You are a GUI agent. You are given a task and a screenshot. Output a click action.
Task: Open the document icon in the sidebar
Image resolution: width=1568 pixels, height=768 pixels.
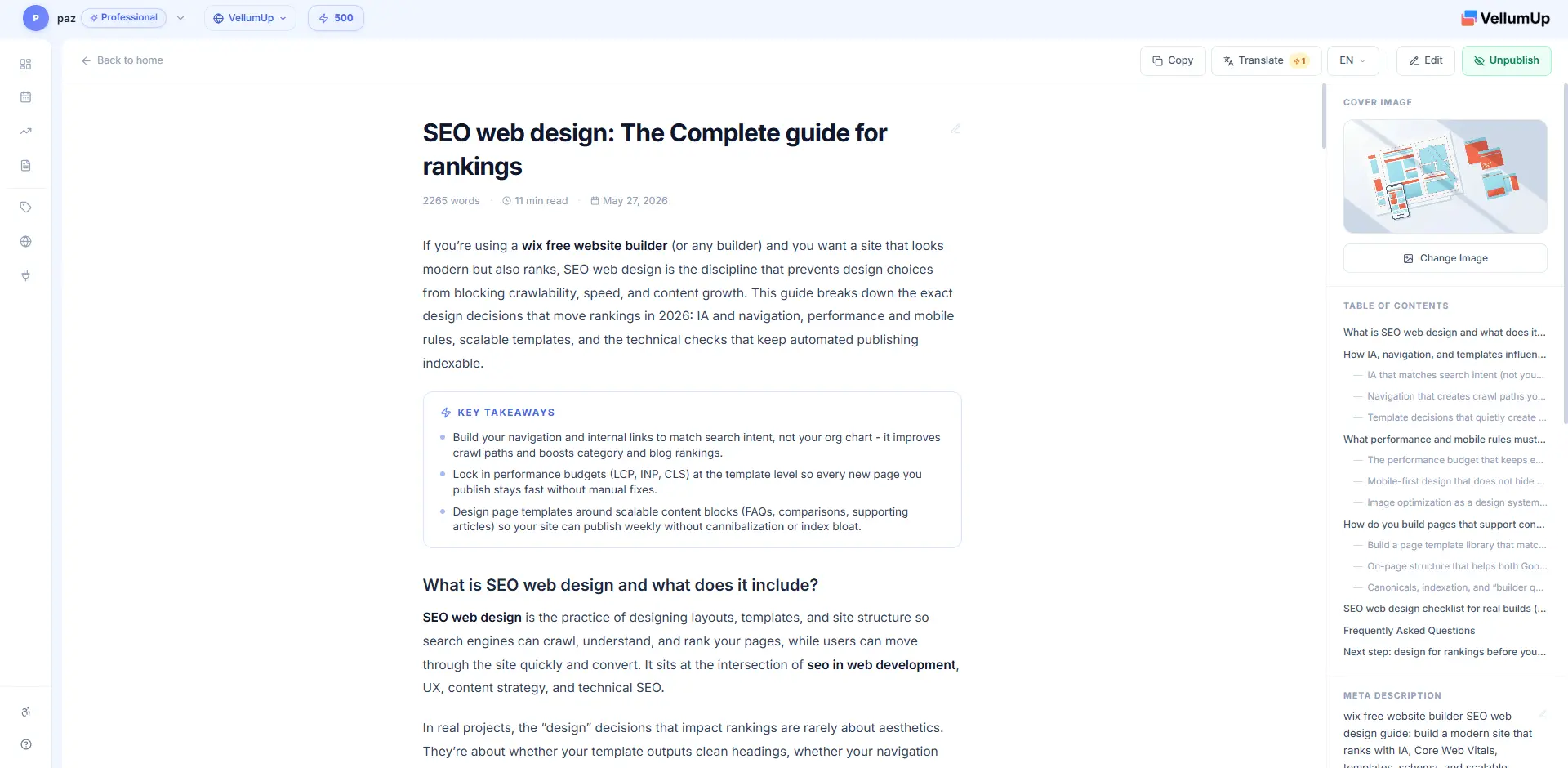(x=26, y=165)
